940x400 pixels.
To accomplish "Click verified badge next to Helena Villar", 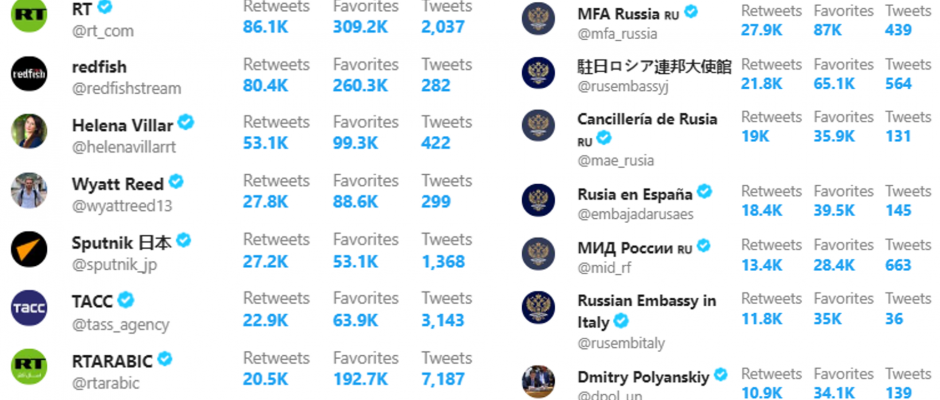I will [186, 122].
